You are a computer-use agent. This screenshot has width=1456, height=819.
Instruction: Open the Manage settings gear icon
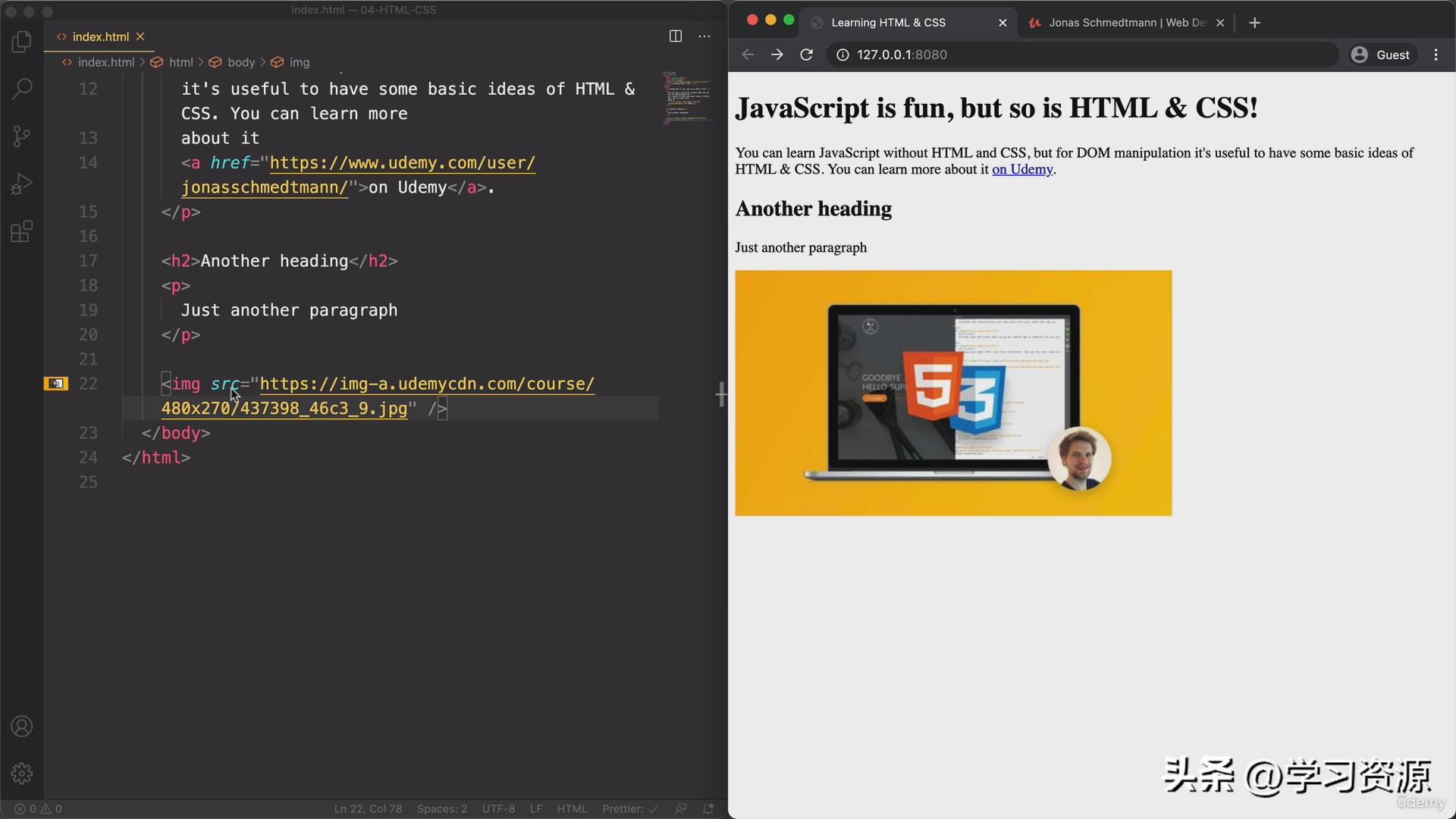pos(21,773)
